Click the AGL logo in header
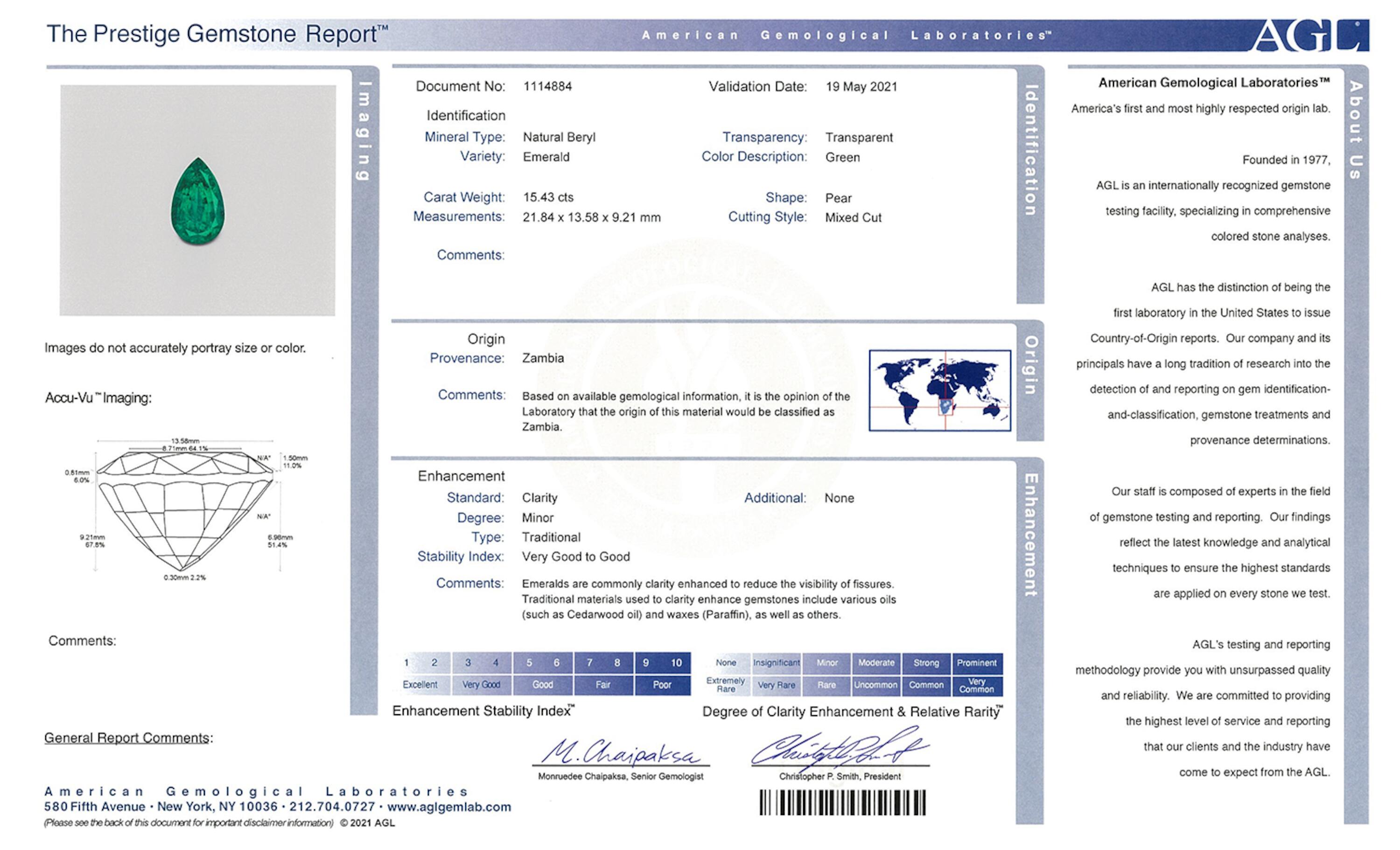 pos(1309,35)
